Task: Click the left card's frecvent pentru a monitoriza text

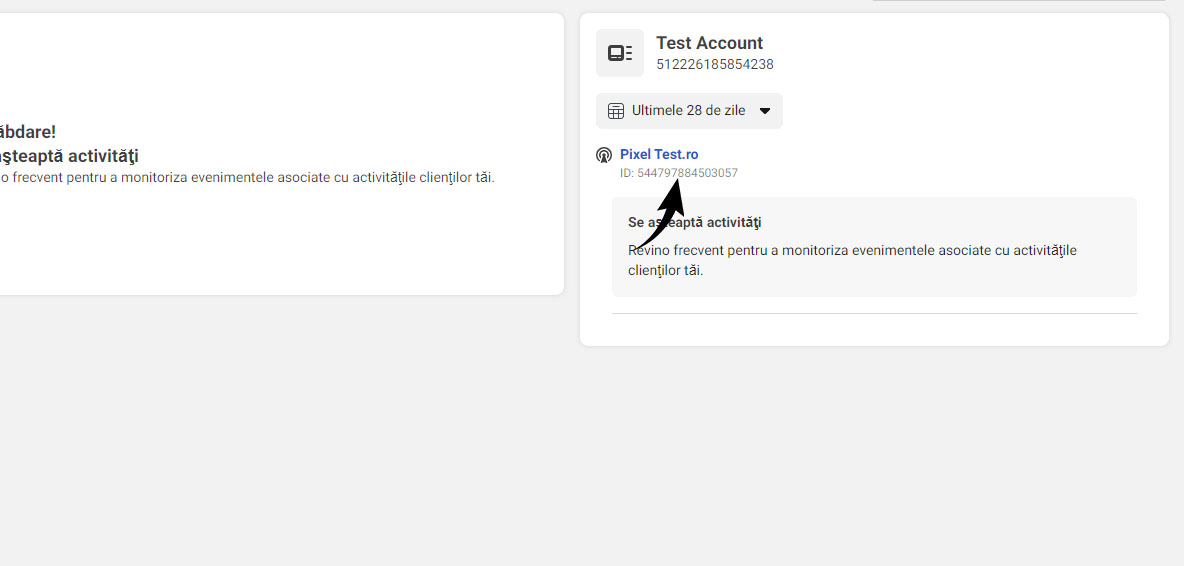Action: [x=247, y=179]
